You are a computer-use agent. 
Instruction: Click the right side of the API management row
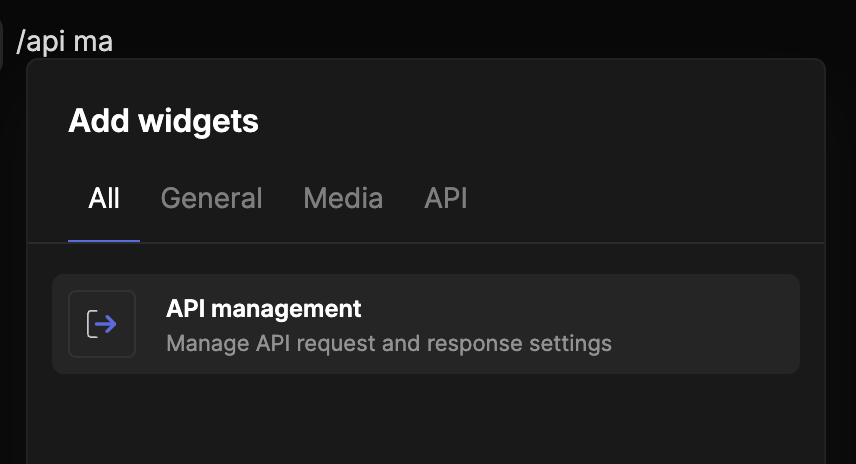(x=710, y=324)
